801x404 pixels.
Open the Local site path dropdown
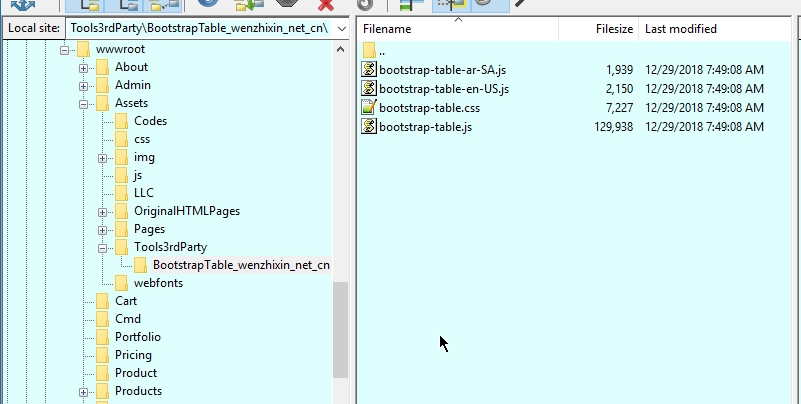coord(342,28)
